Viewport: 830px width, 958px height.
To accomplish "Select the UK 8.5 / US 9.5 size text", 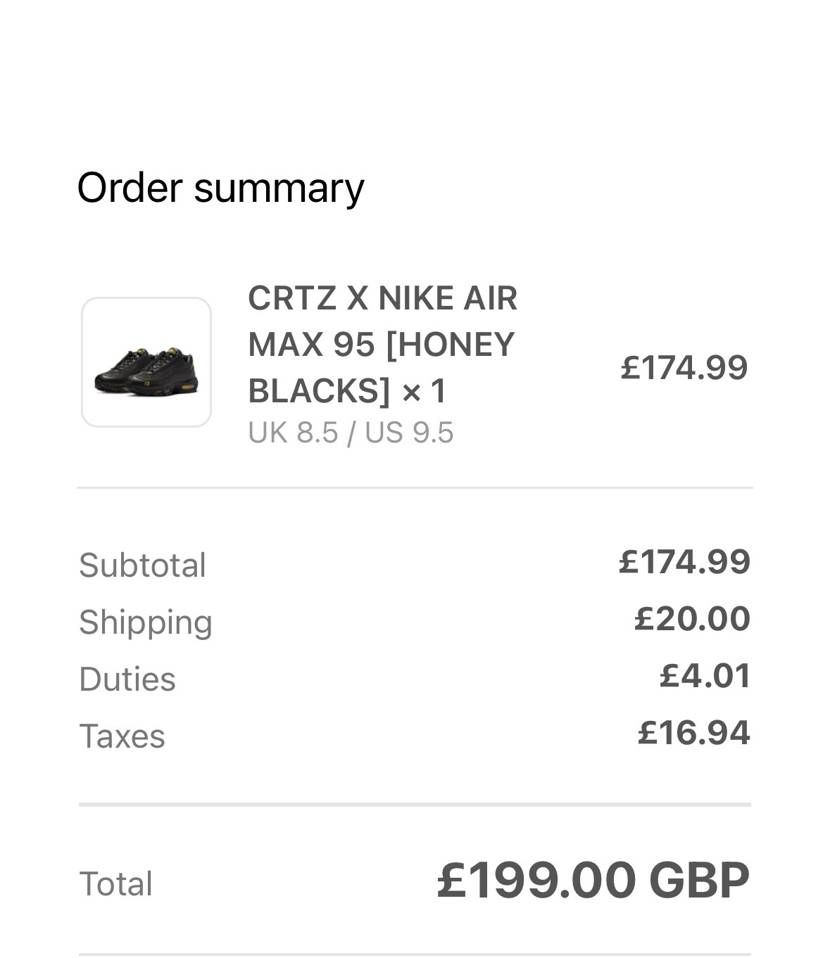I will pos(350,433).
